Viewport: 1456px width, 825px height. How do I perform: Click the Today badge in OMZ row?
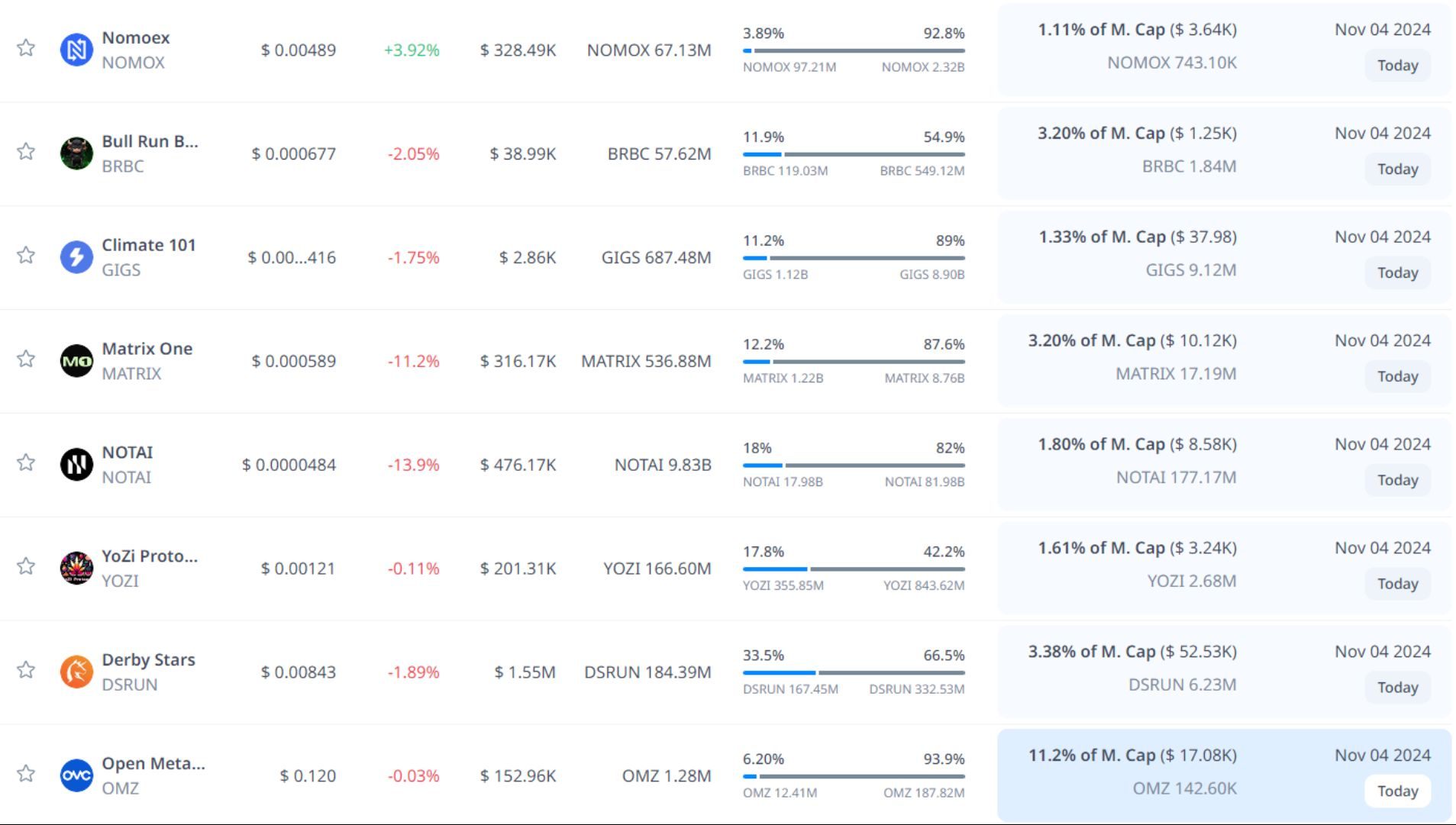1397,791
